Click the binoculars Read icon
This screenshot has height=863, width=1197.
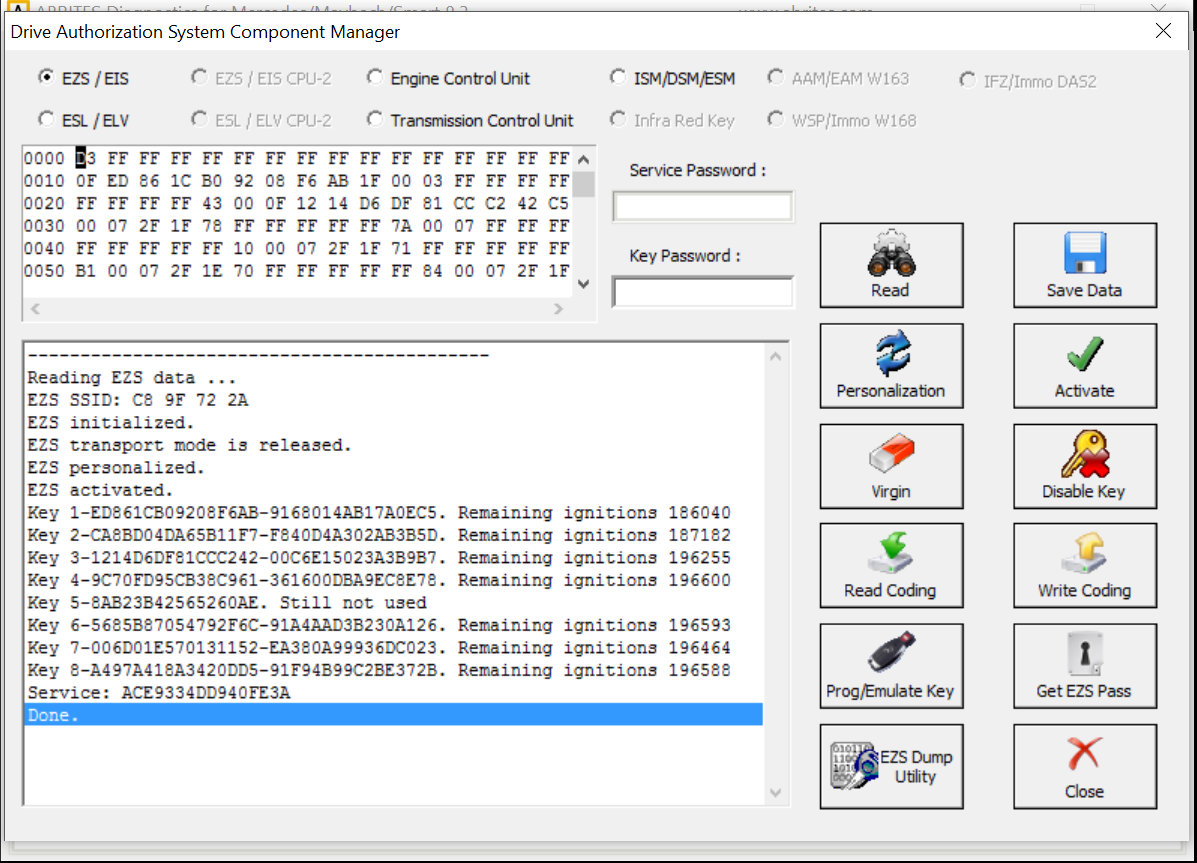tap(889, 254)
